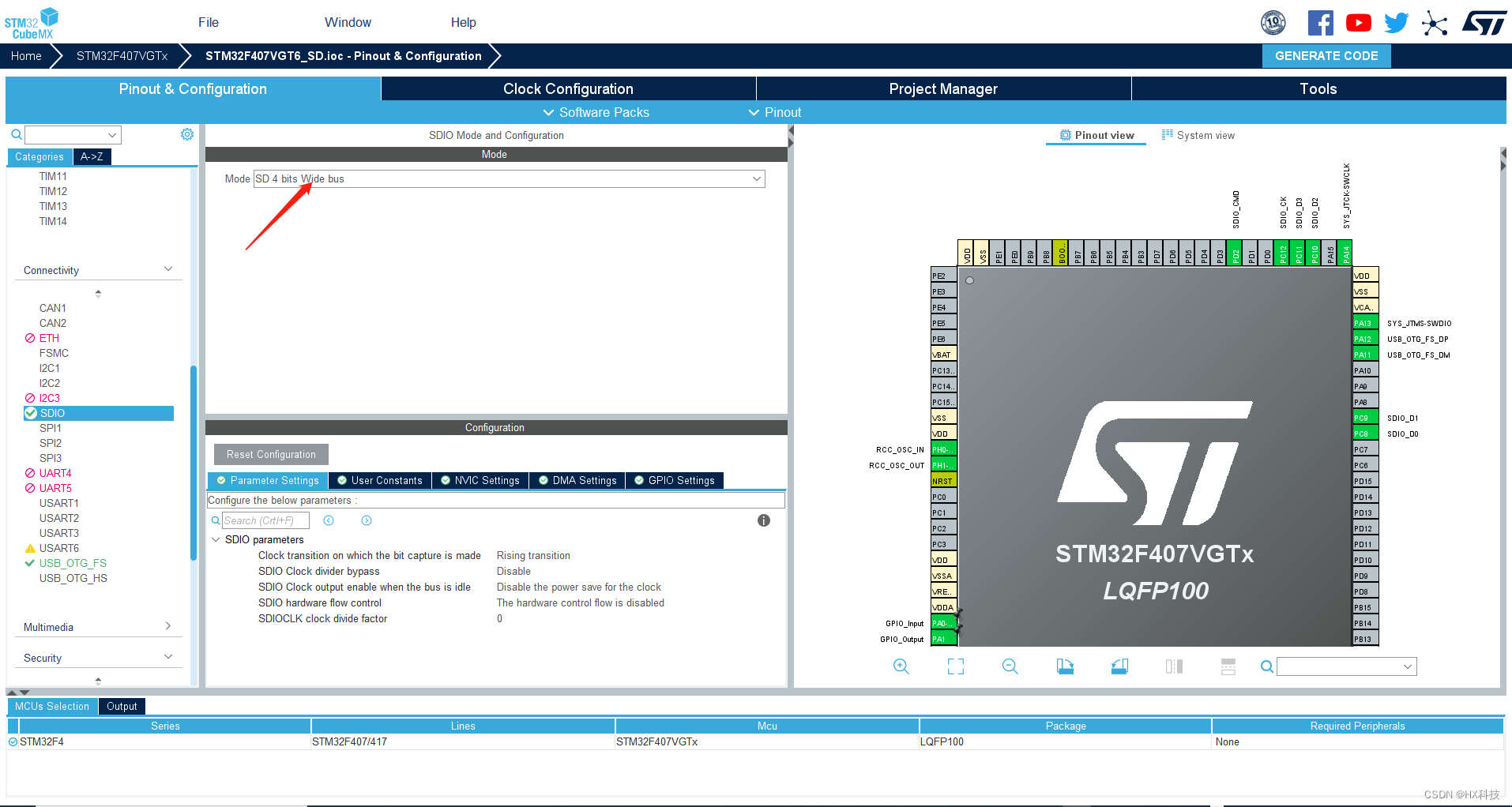Click the category list vertical scrollbar
Viewport: 1512px width, 807px height.
194,462
